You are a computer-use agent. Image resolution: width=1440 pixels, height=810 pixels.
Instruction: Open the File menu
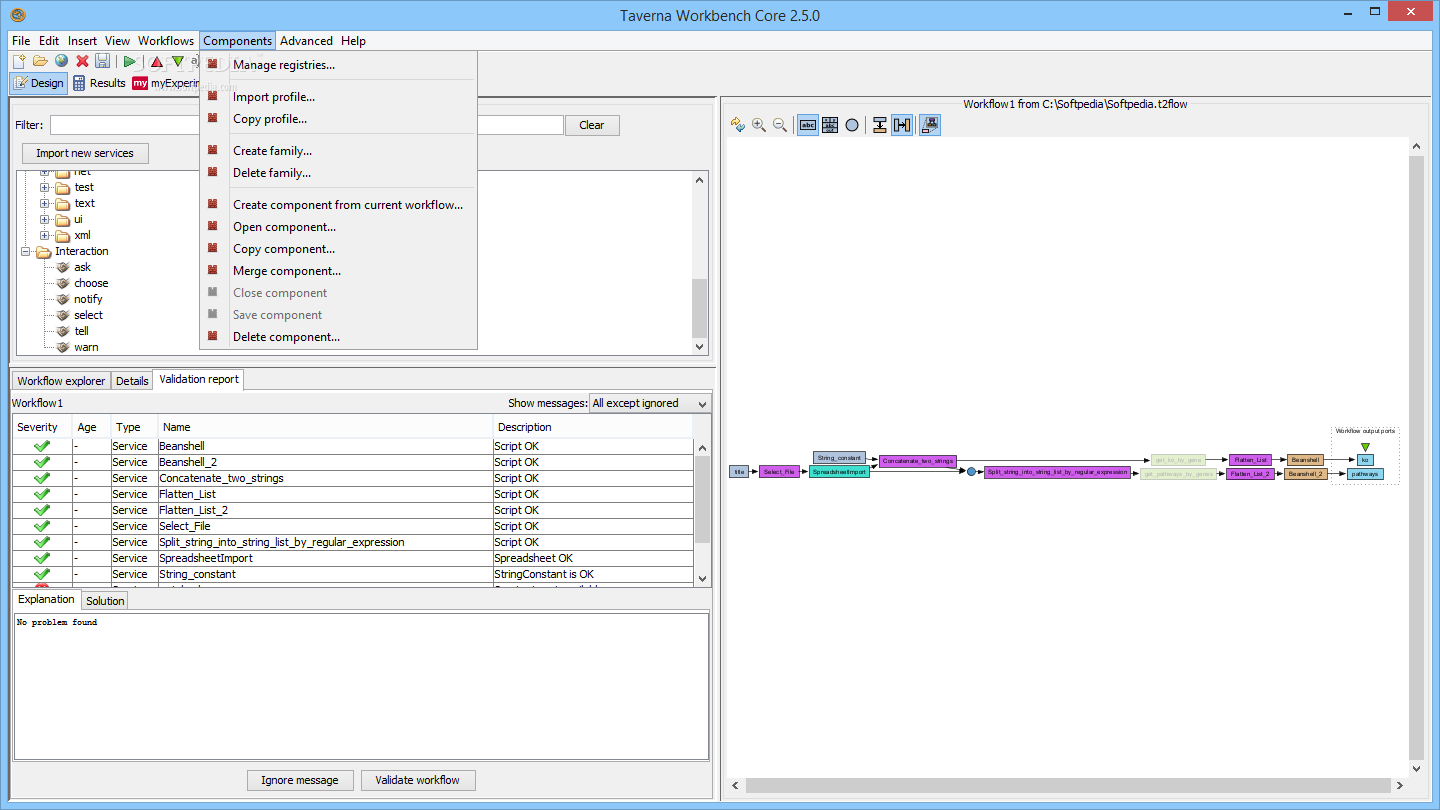click(x=21, y=41)
